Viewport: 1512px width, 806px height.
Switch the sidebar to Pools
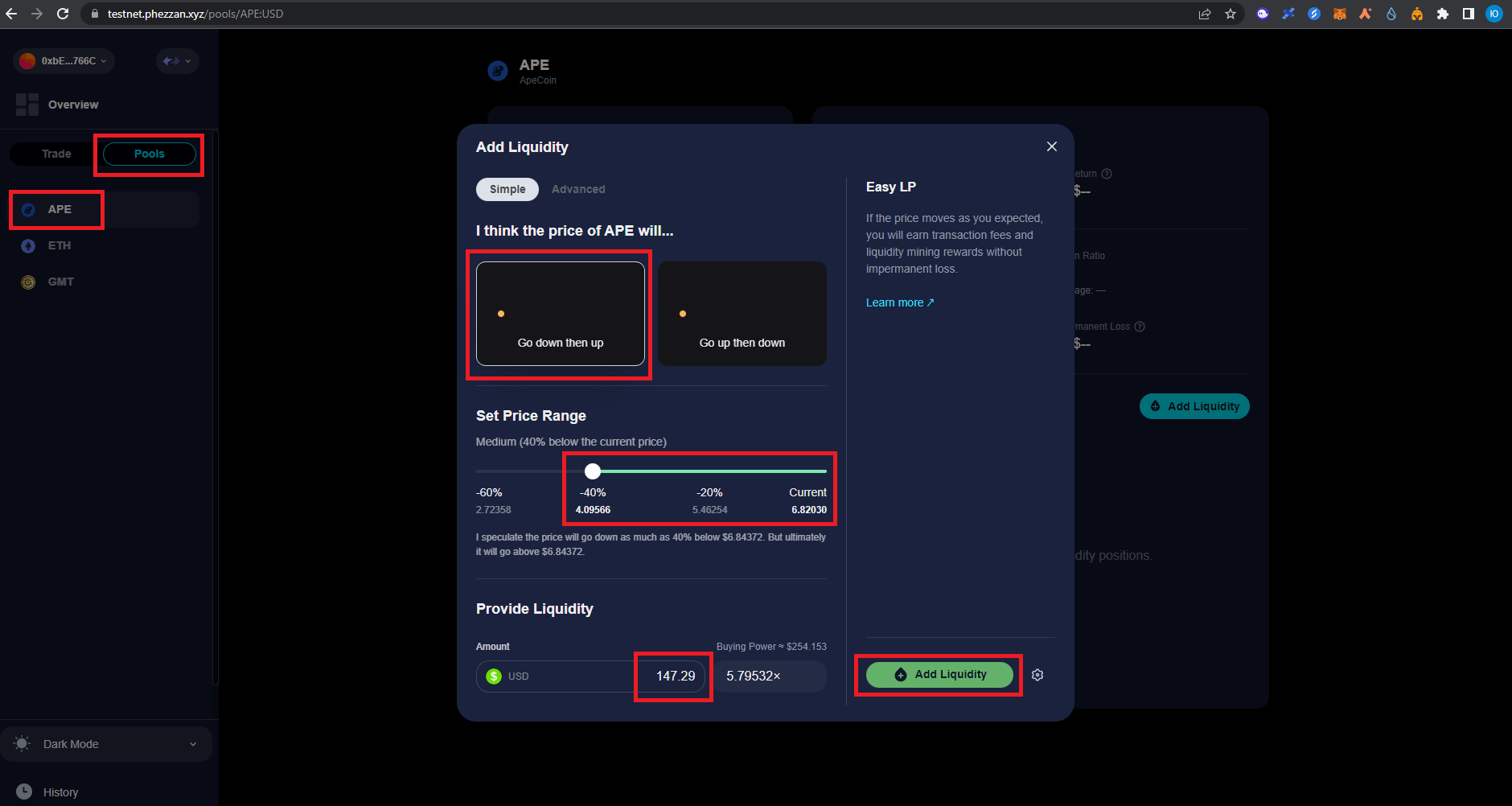(x=150, y=154)
